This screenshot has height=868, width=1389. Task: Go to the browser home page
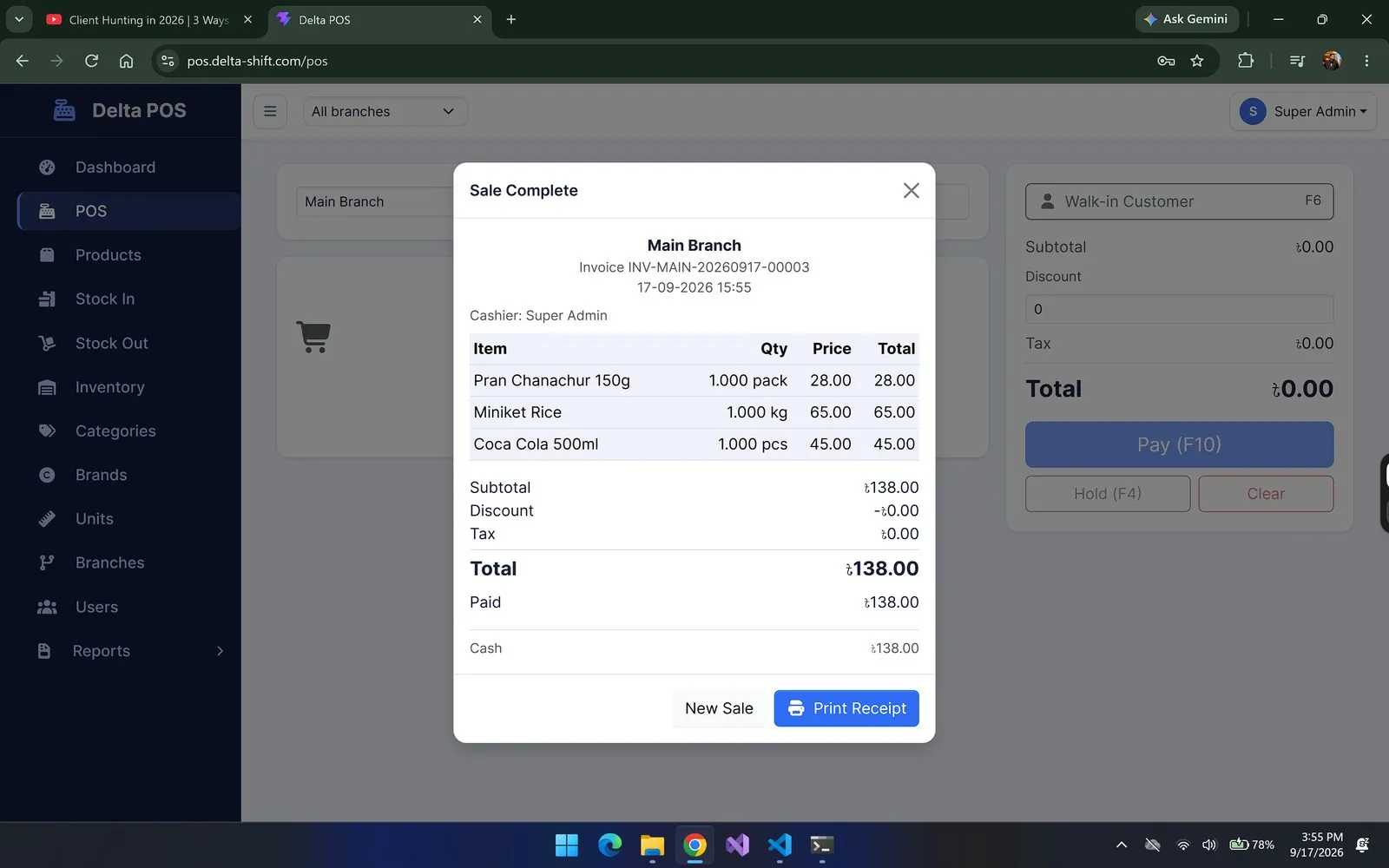point(126,61)
